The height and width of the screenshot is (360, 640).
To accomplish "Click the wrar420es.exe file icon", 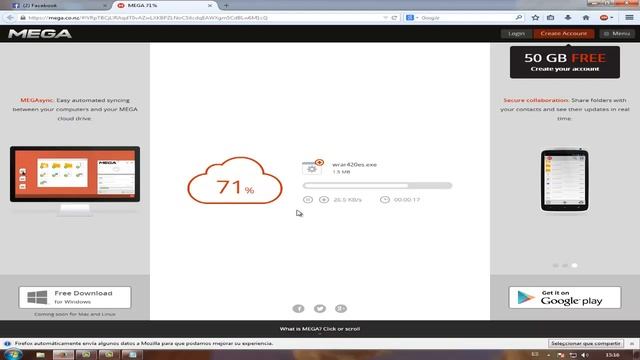I will click(x=313, y=167).
